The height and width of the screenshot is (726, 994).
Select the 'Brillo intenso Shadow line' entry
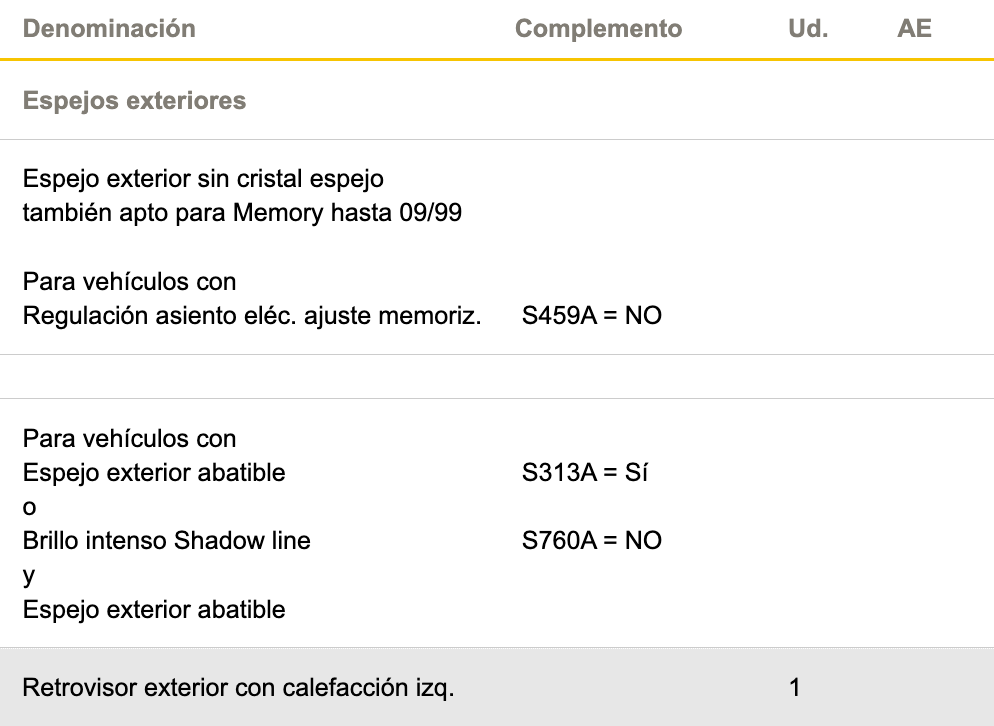[167, 541]
